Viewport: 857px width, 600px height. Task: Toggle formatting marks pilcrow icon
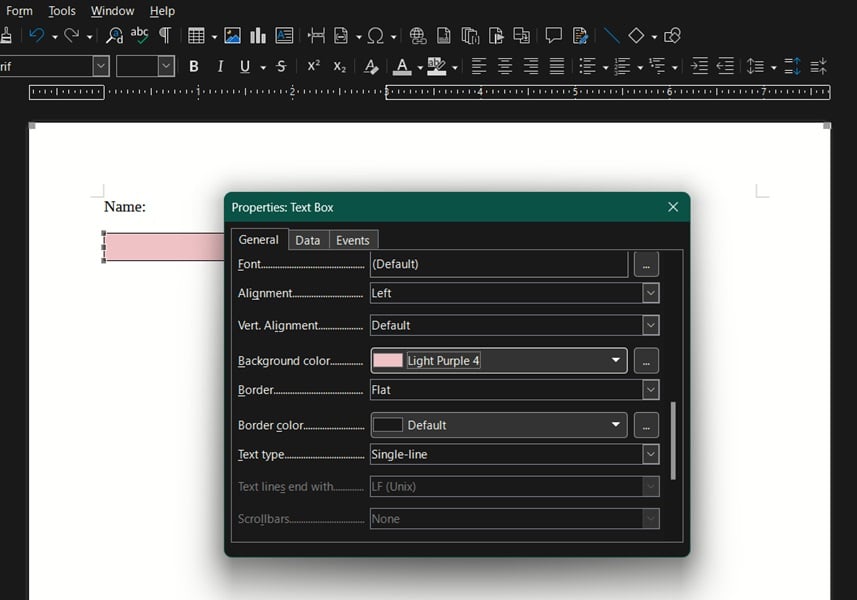[165, 36]
